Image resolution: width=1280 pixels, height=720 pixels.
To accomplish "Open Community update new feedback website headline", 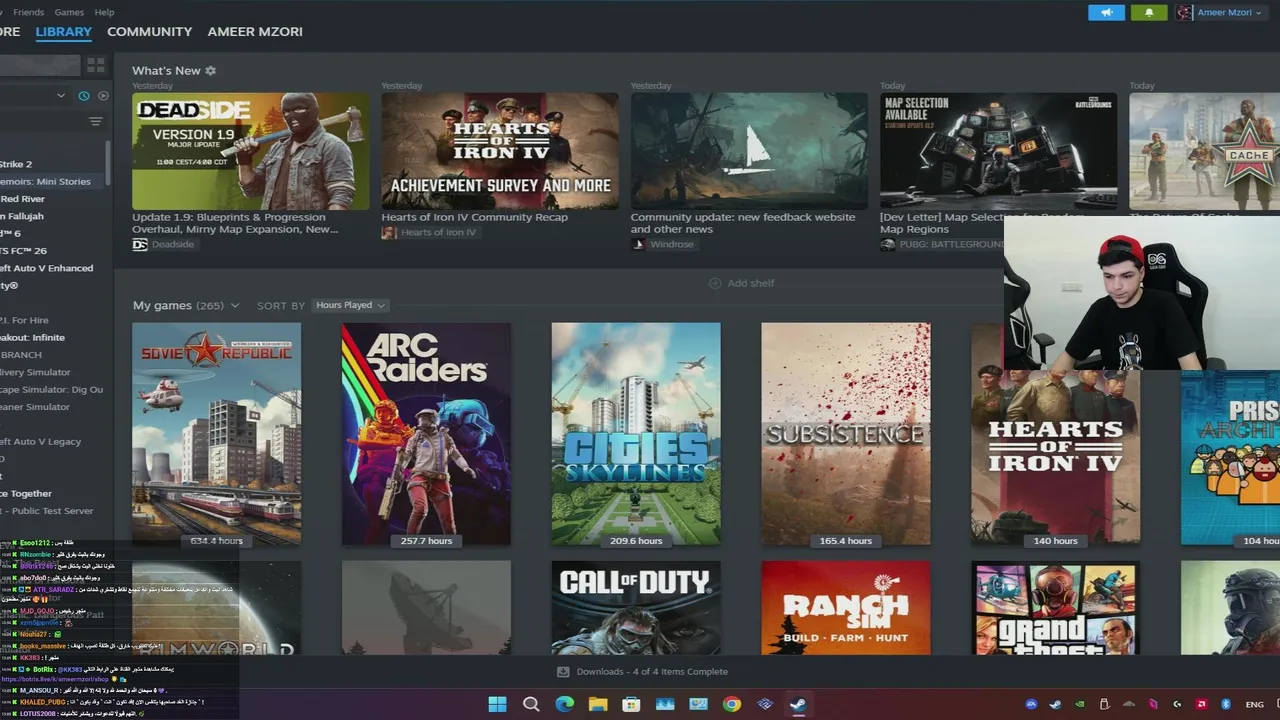I will click(x=743, y=223).
